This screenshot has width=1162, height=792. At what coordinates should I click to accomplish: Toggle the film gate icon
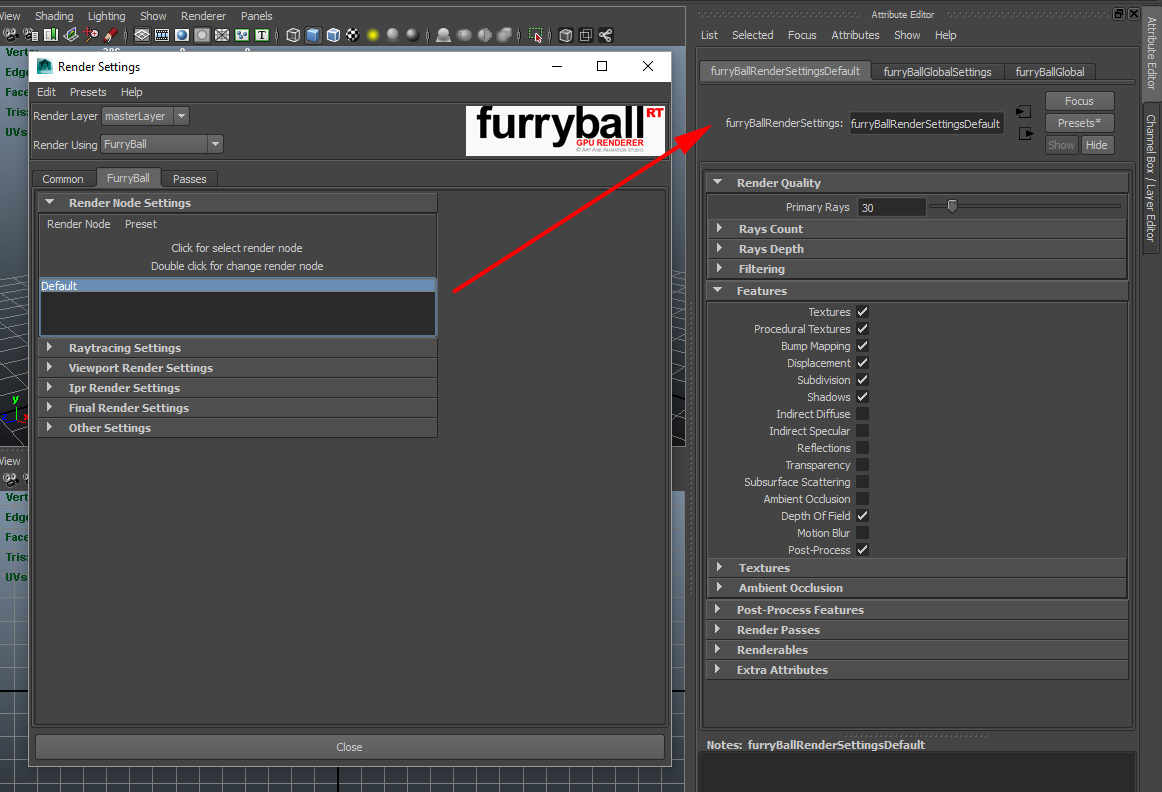click(162, 35)
